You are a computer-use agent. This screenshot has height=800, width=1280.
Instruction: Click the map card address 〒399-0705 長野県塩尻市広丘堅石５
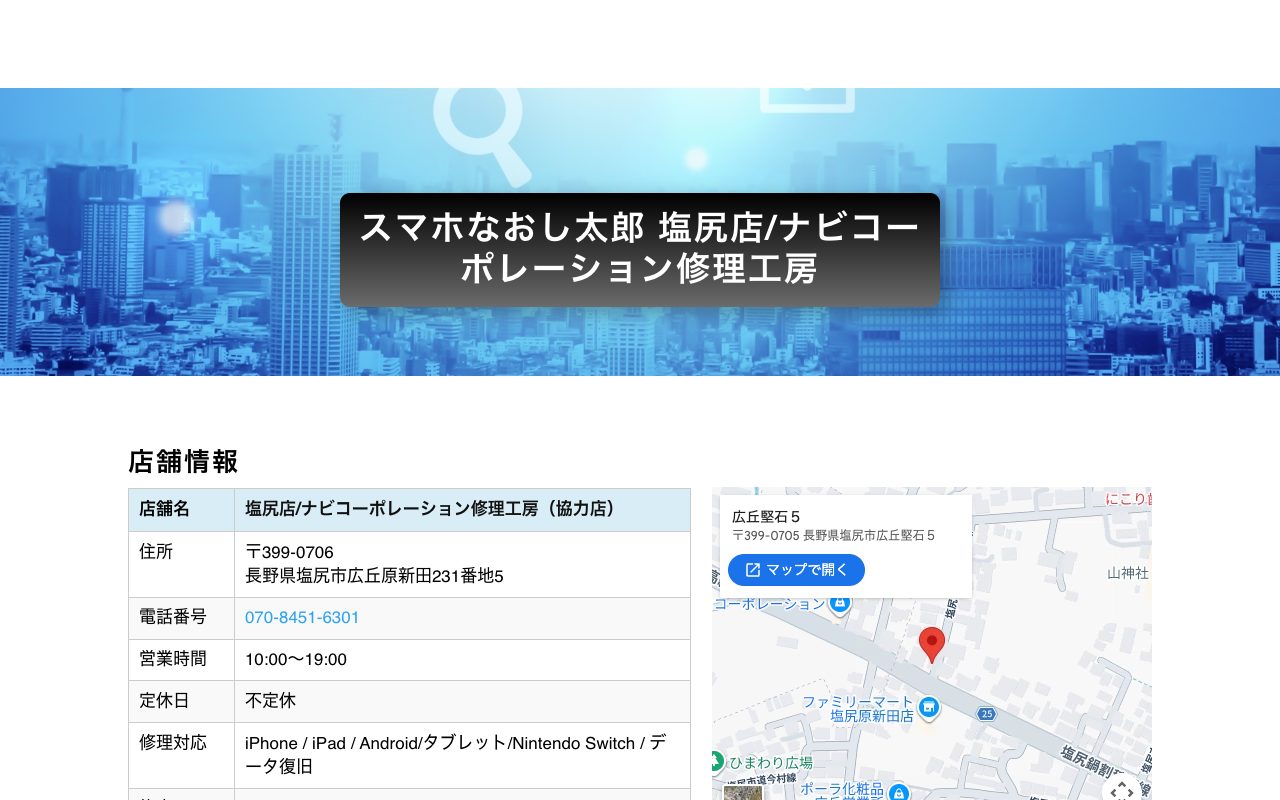click(x=834, y=536)
